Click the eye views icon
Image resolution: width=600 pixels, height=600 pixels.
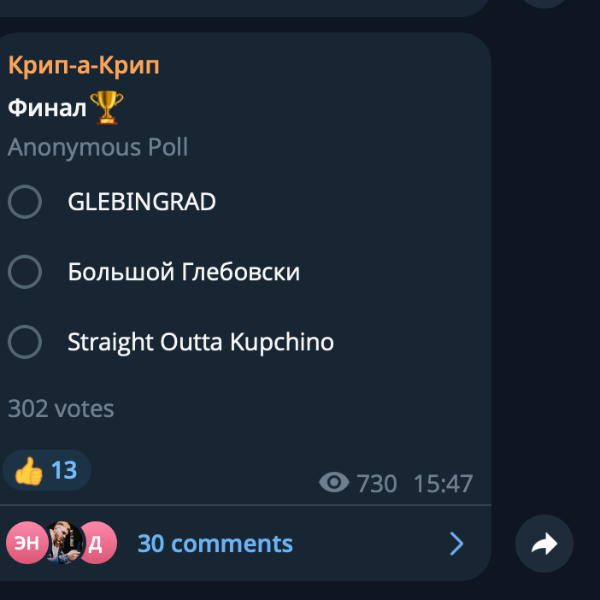point(334,484)
